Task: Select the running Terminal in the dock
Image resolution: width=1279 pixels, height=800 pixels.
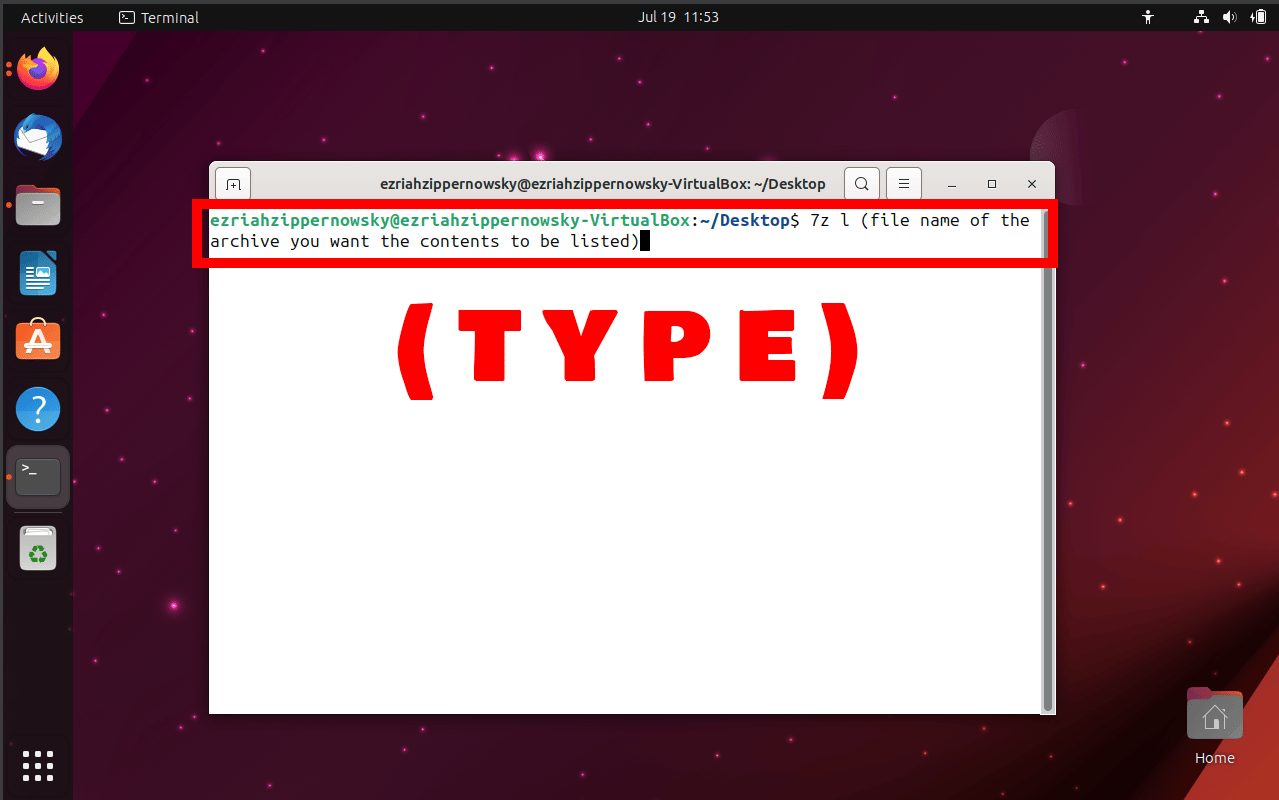Action: click(x=37, y=477)
